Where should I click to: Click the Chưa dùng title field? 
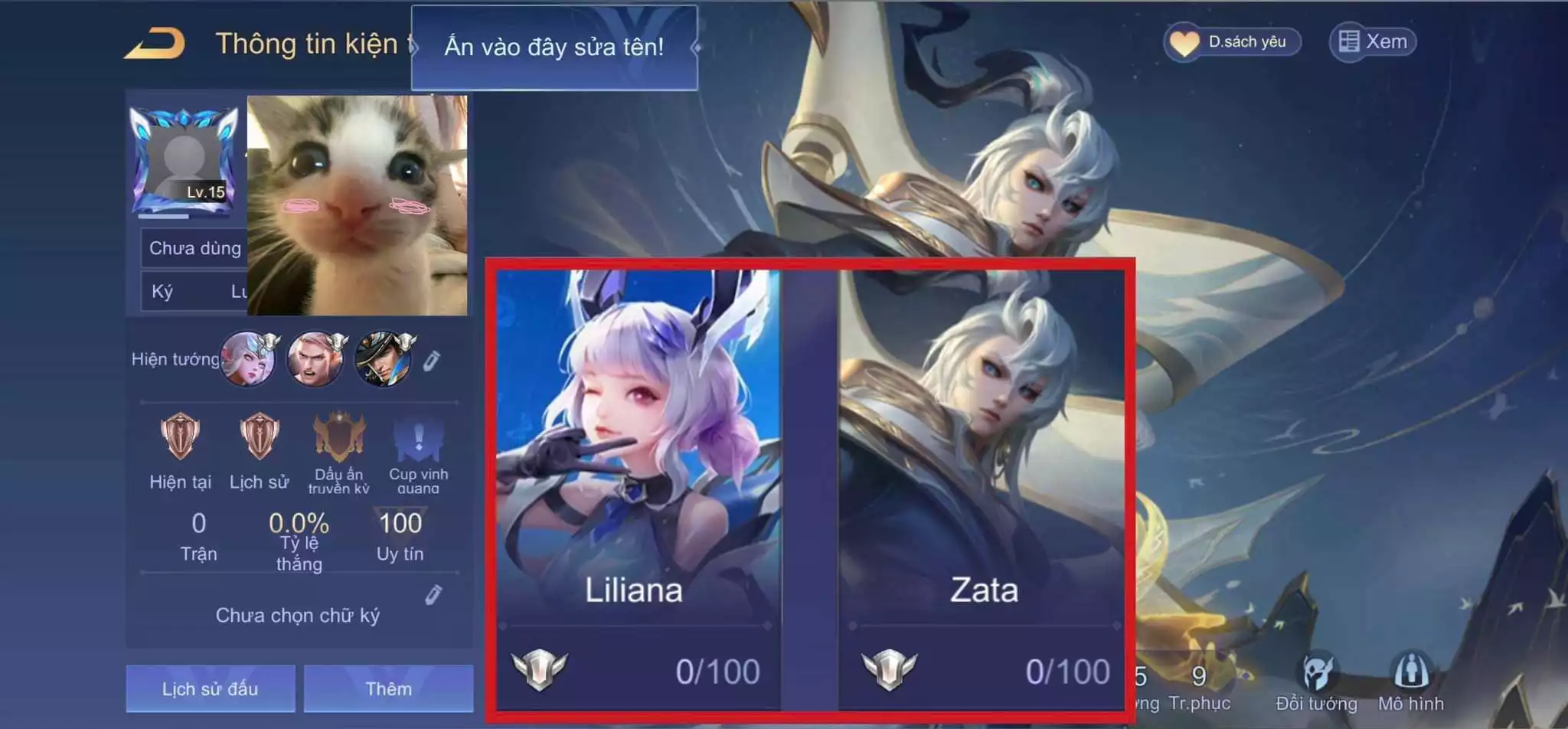point(194,248)
